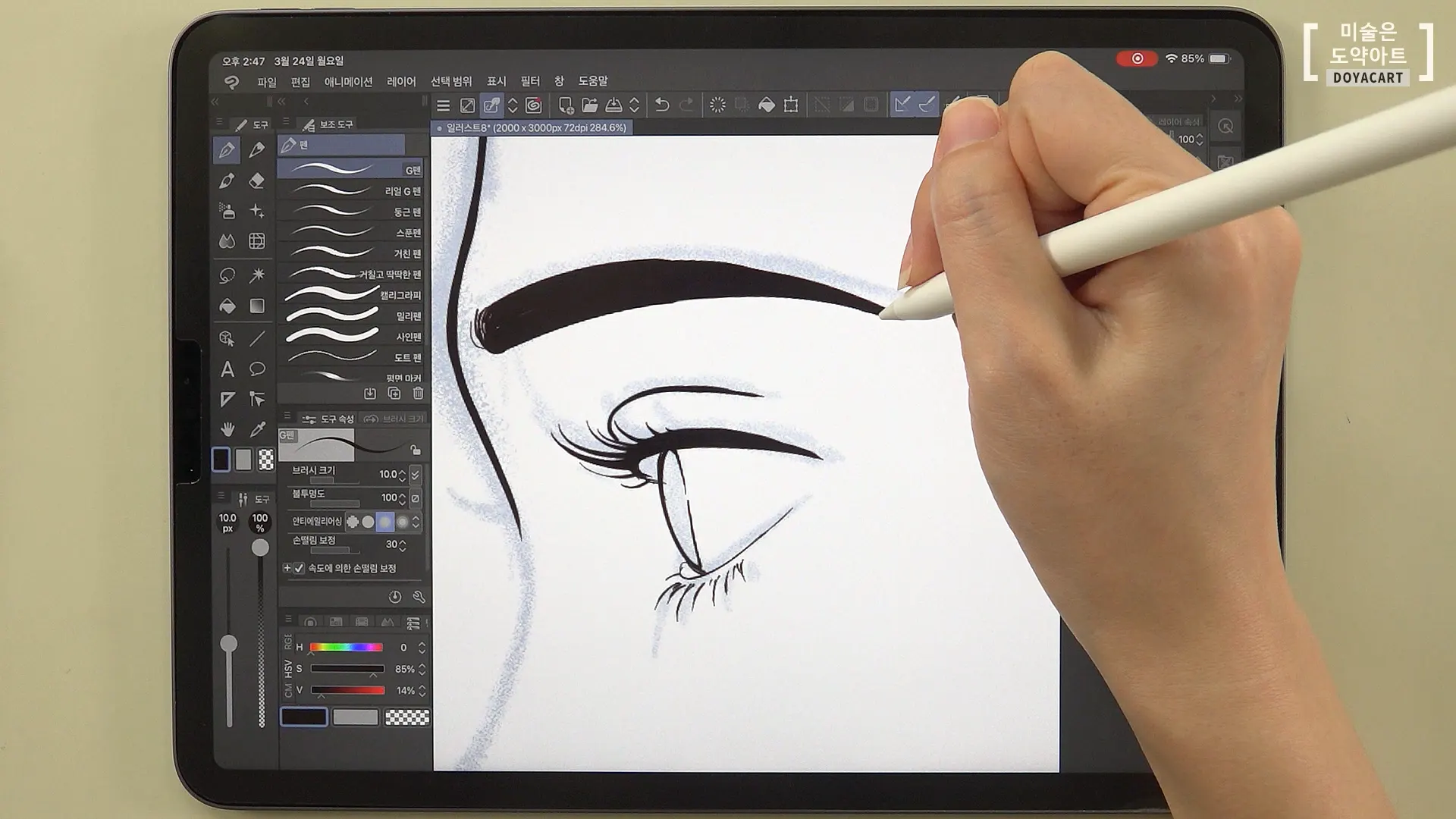Click the Undo arrow in the command bar

click(662, 105)
